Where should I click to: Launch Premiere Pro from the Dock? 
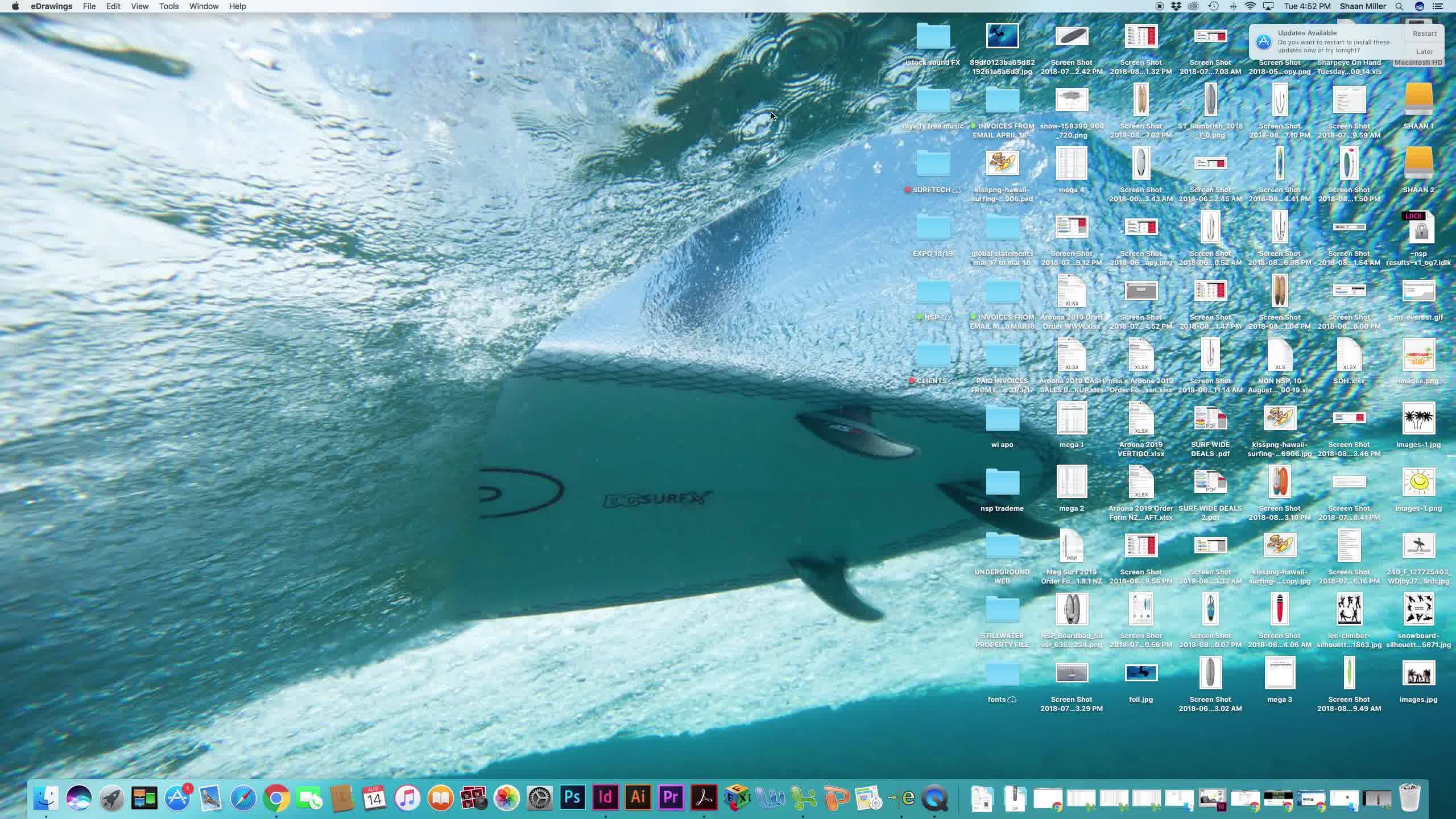pos(671,798)
